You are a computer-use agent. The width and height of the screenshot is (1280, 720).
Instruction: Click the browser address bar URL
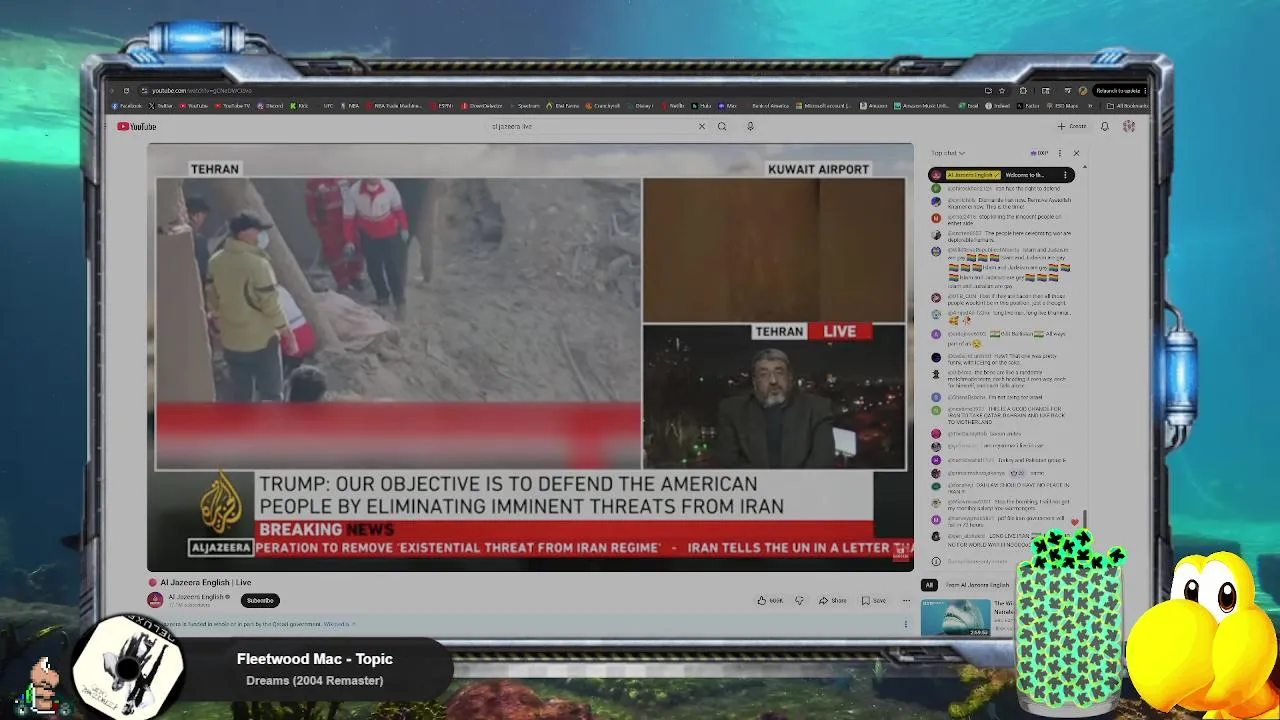[202, 90]
